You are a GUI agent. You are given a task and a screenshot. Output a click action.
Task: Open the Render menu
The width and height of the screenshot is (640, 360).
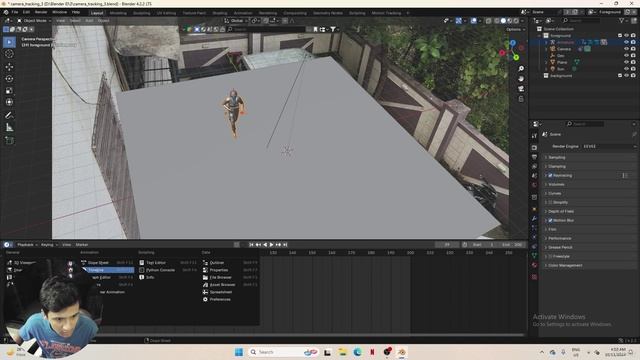(41, 12)
